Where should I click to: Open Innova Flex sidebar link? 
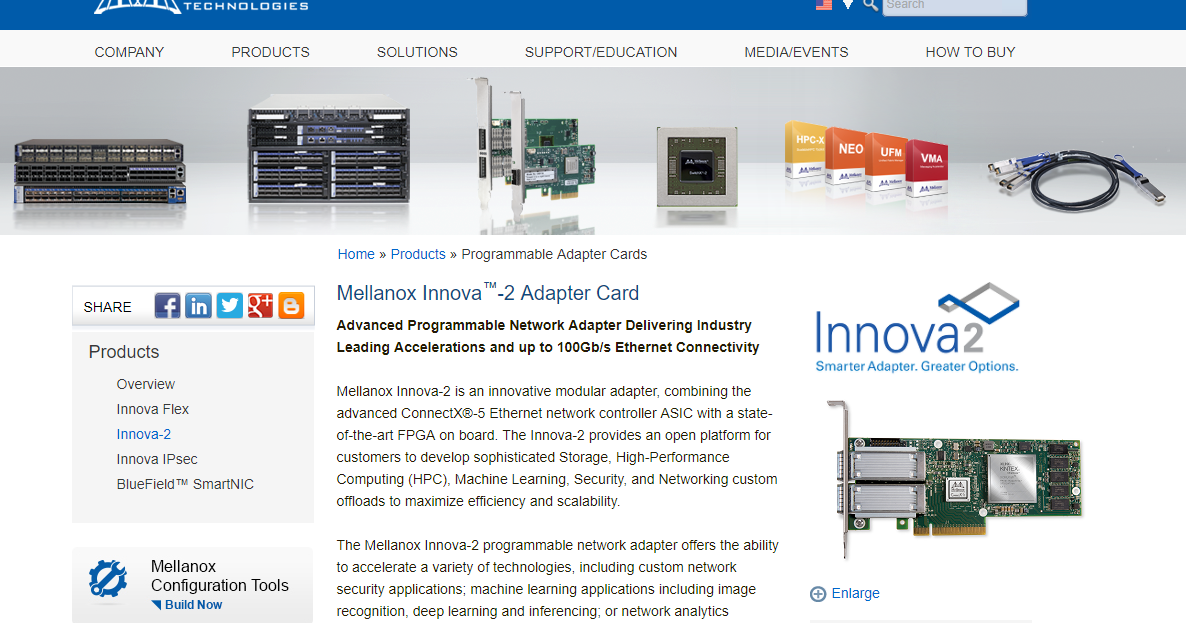[x=153, y=409]
